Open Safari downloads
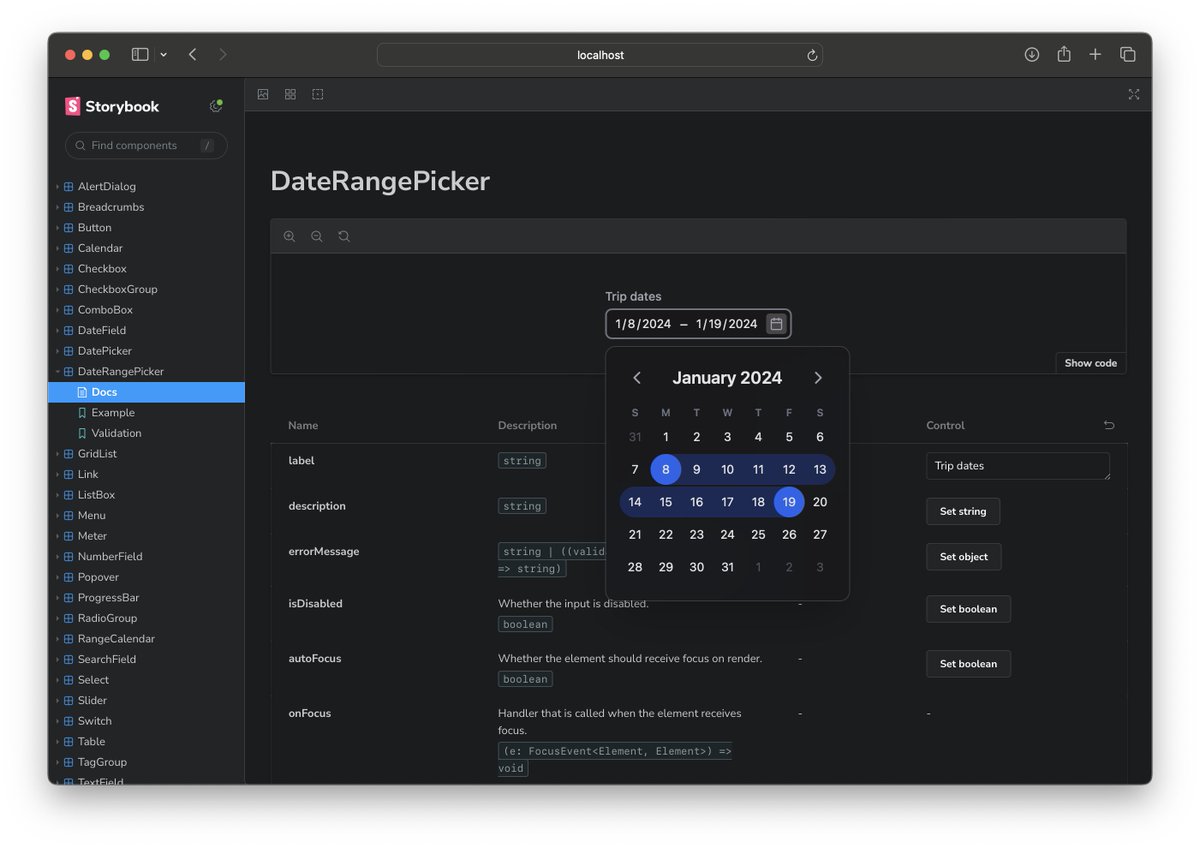Viewport: 1200px width, 848px height. [x=1032, y=55]
